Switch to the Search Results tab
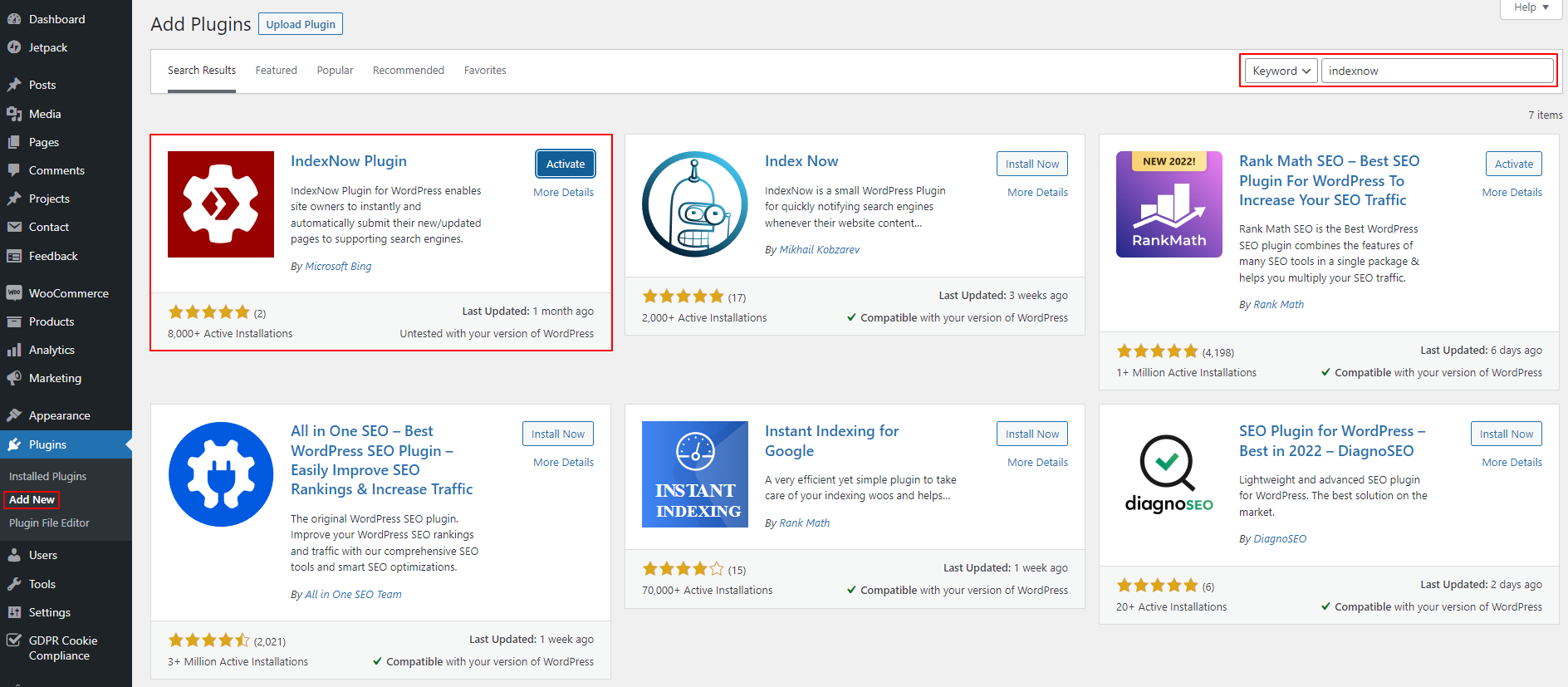This screenshot has width=1568, height=687. 202,71
